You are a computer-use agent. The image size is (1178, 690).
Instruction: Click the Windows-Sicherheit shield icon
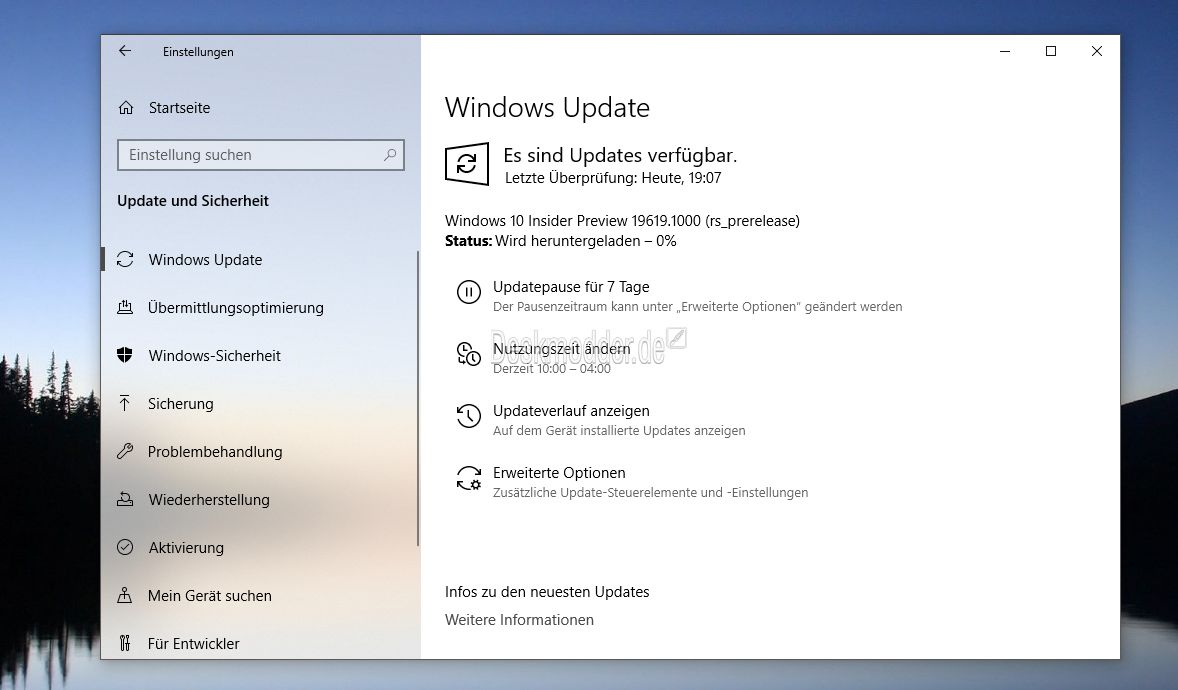[x=125, y=356]
